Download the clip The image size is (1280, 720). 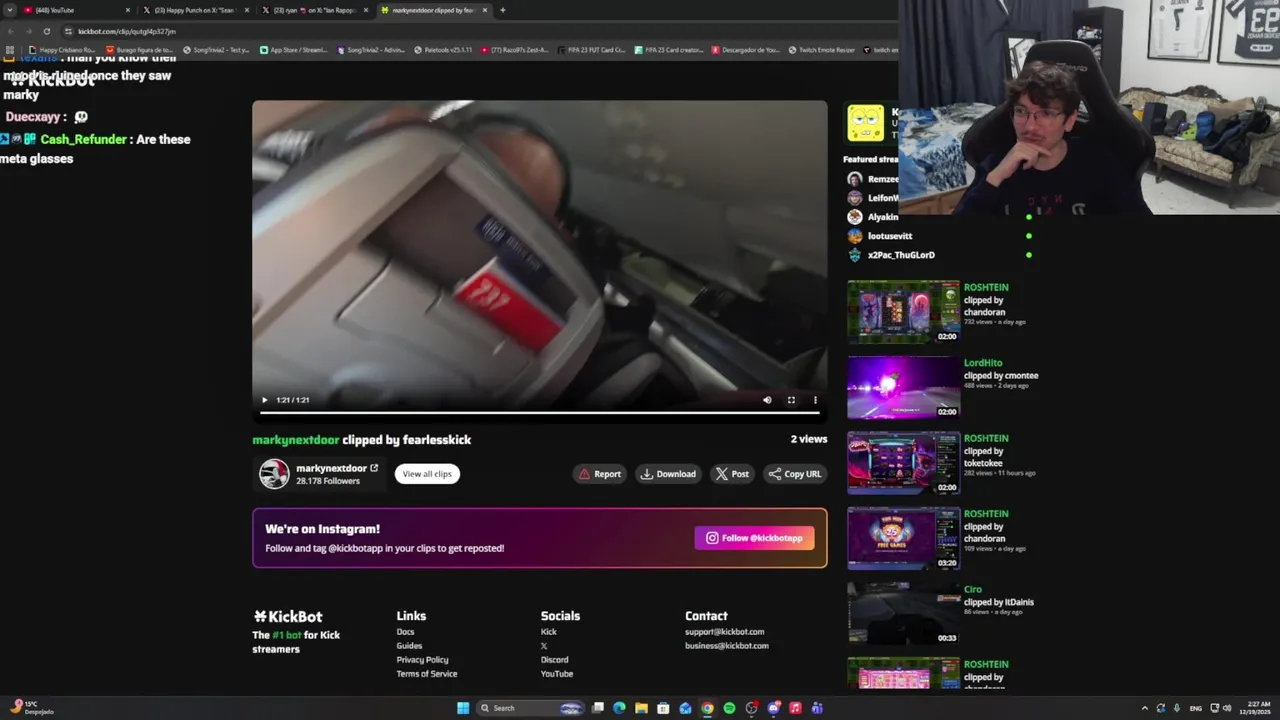668,474
